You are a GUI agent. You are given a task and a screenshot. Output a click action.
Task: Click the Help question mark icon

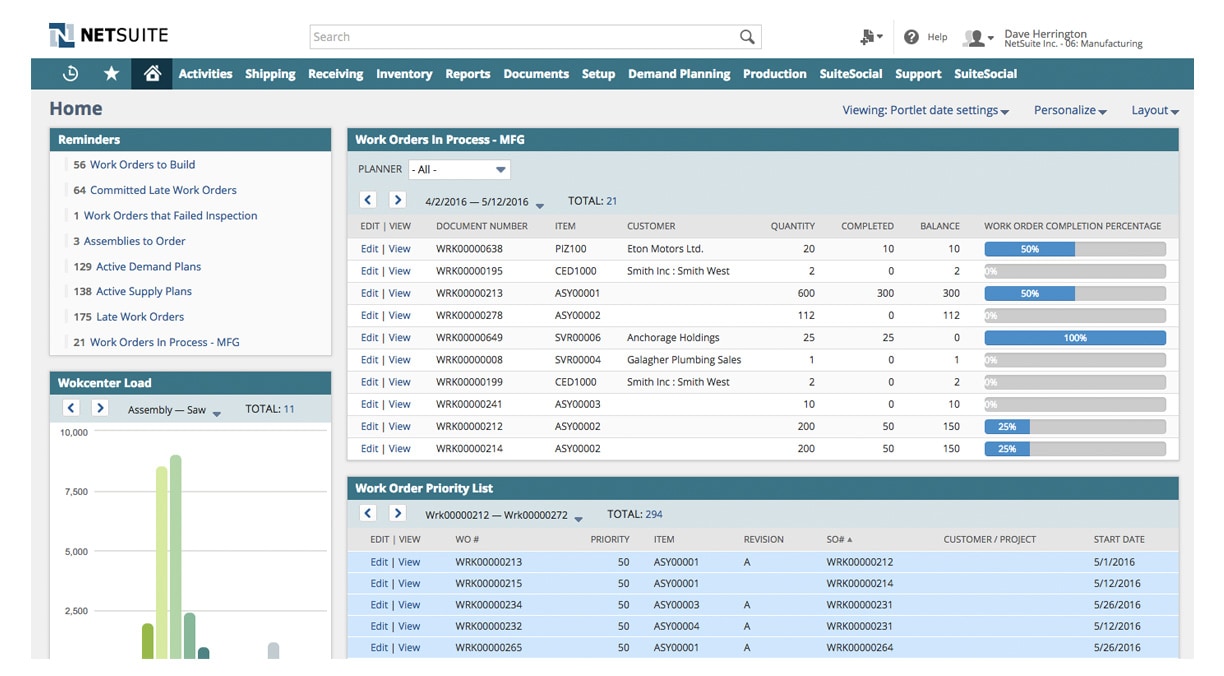[911, 37]
